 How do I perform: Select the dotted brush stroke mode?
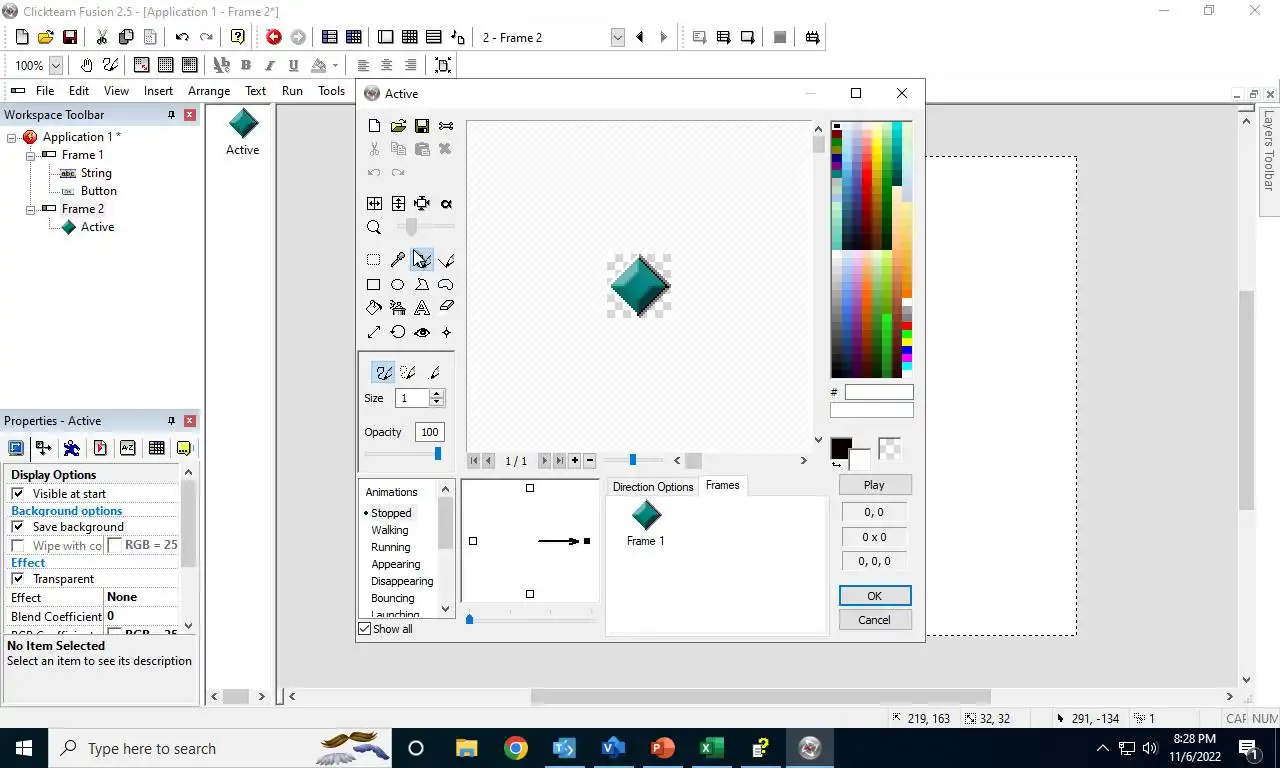(408, 372)
